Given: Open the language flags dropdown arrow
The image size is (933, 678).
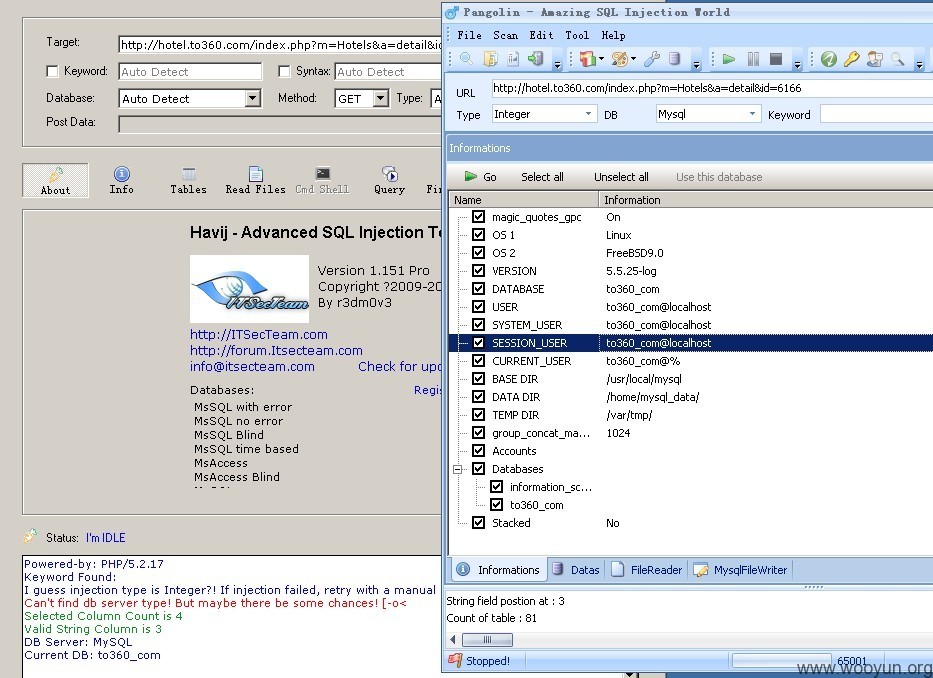Looking at the screenshot, I should (x=602, y=58).
